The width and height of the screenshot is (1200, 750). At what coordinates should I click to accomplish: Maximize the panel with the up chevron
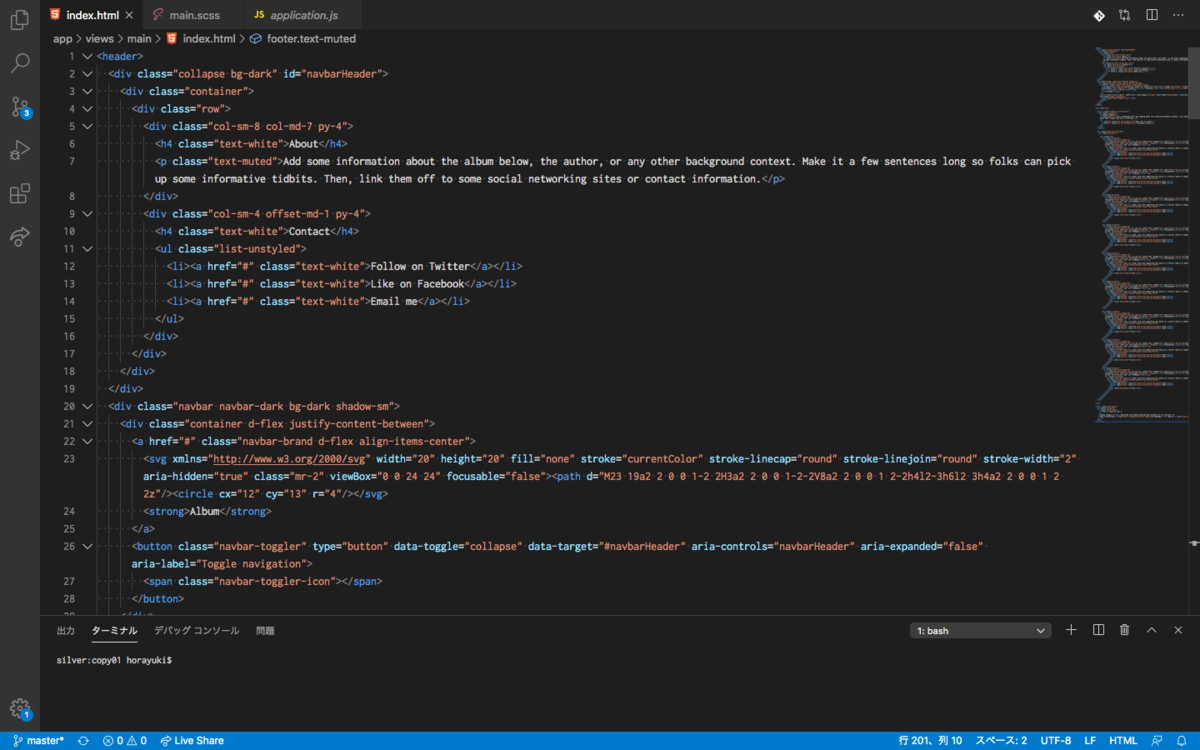1151,630
